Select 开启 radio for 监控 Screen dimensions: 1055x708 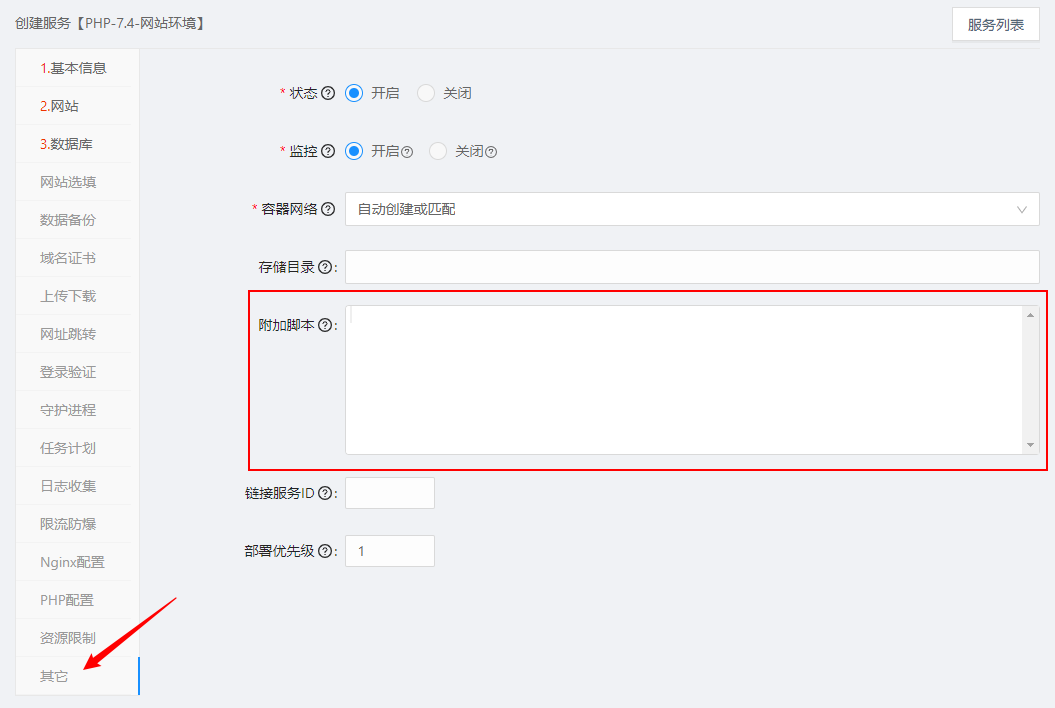pyautogui.click(x=354, y=151)
